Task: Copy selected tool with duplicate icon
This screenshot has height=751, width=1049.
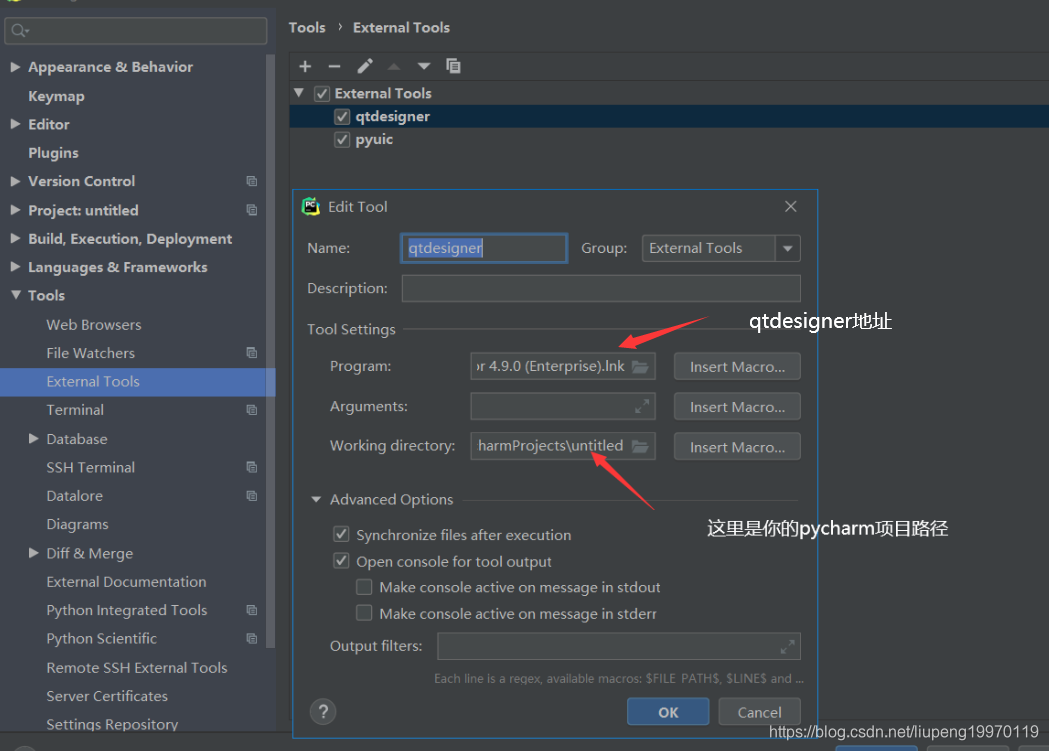Action: 454,66
